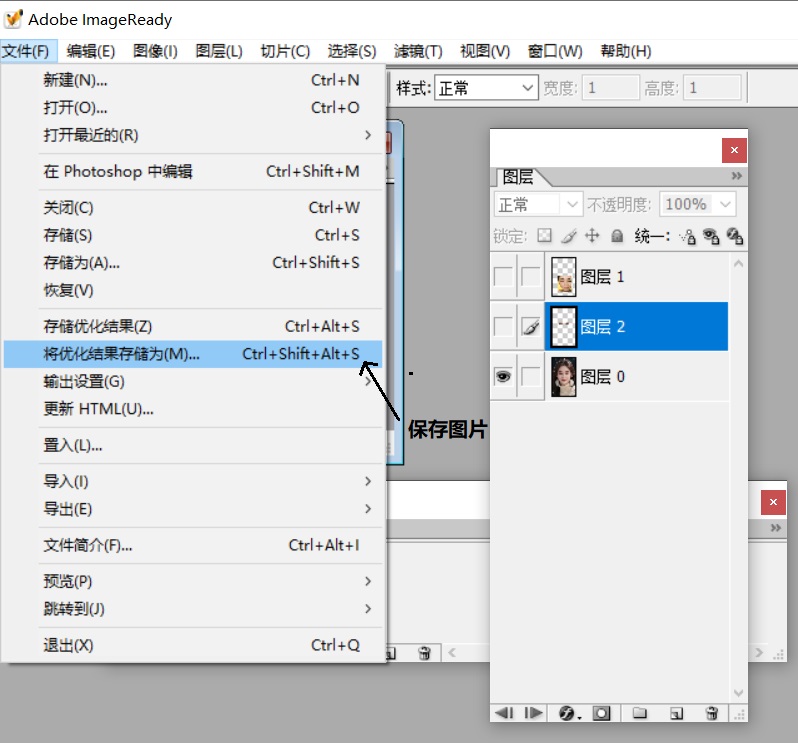Screen dimensions: 798x743
Task: Click the lock transparent pixels icon
Action: (544, 236)
